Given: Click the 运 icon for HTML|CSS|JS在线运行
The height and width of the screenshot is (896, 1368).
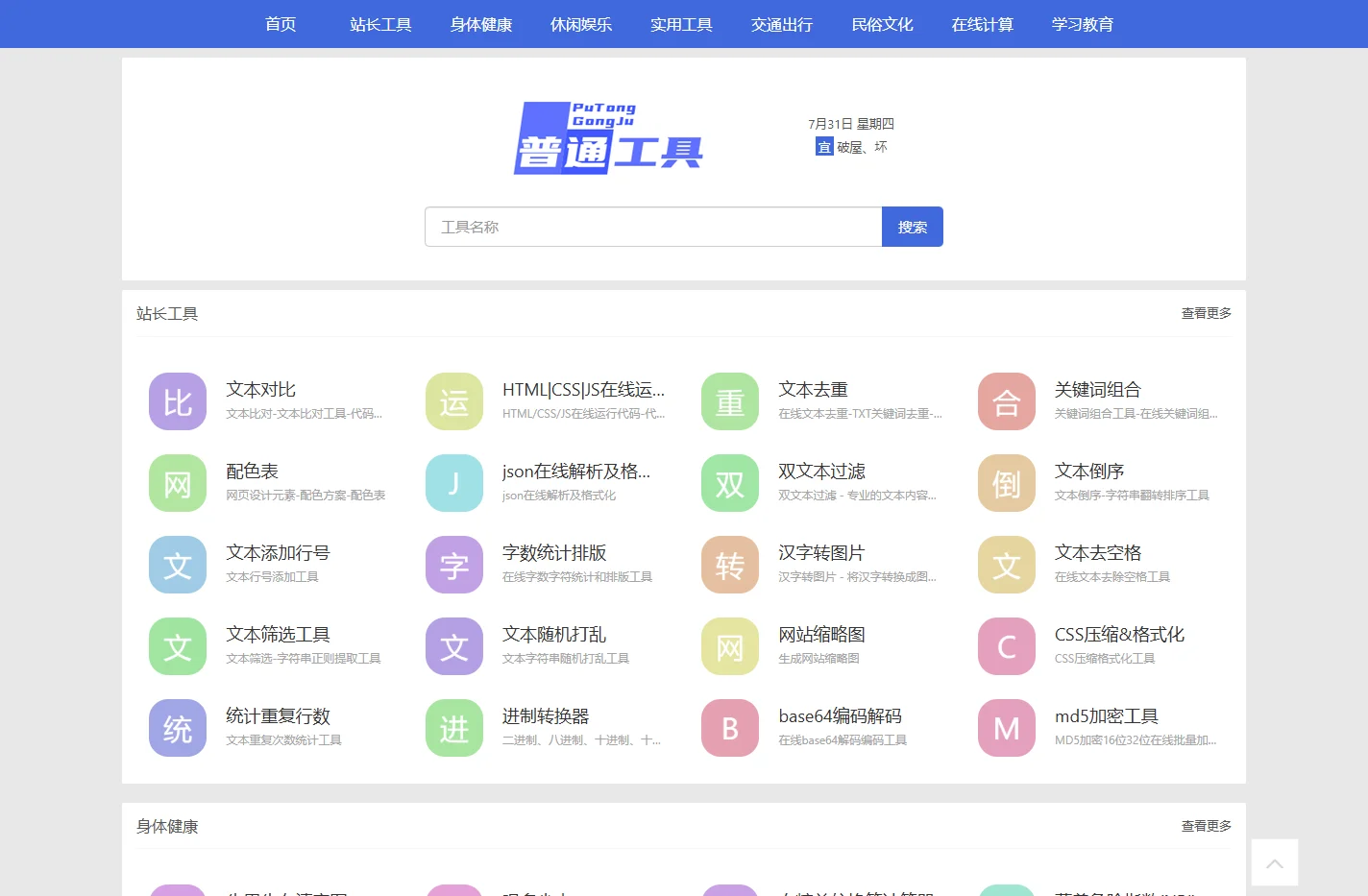Looking at the screenshot, I should tap(454, 401).
